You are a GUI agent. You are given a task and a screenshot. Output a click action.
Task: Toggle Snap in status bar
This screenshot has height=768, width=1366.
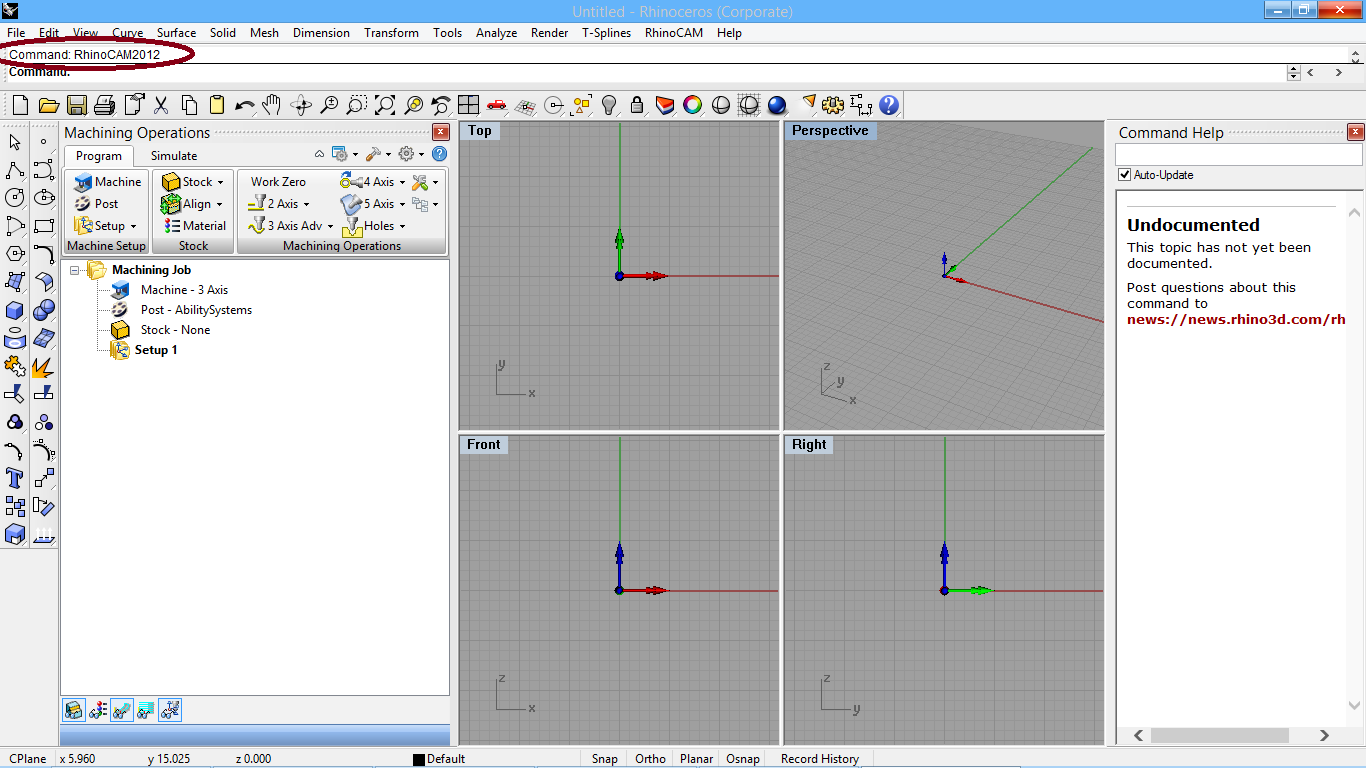(604, 759)
